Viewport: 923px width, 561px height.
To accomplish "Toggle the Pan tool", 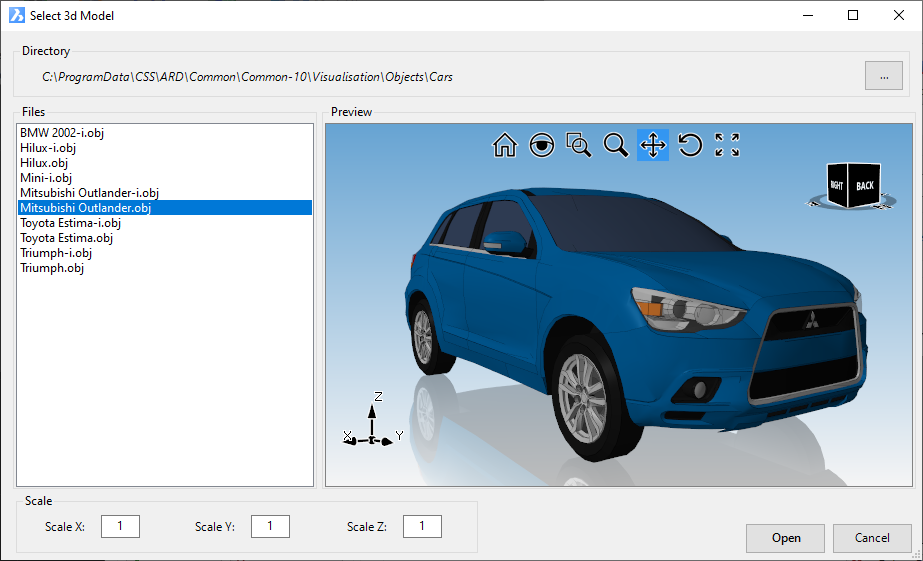I will 653,145.
